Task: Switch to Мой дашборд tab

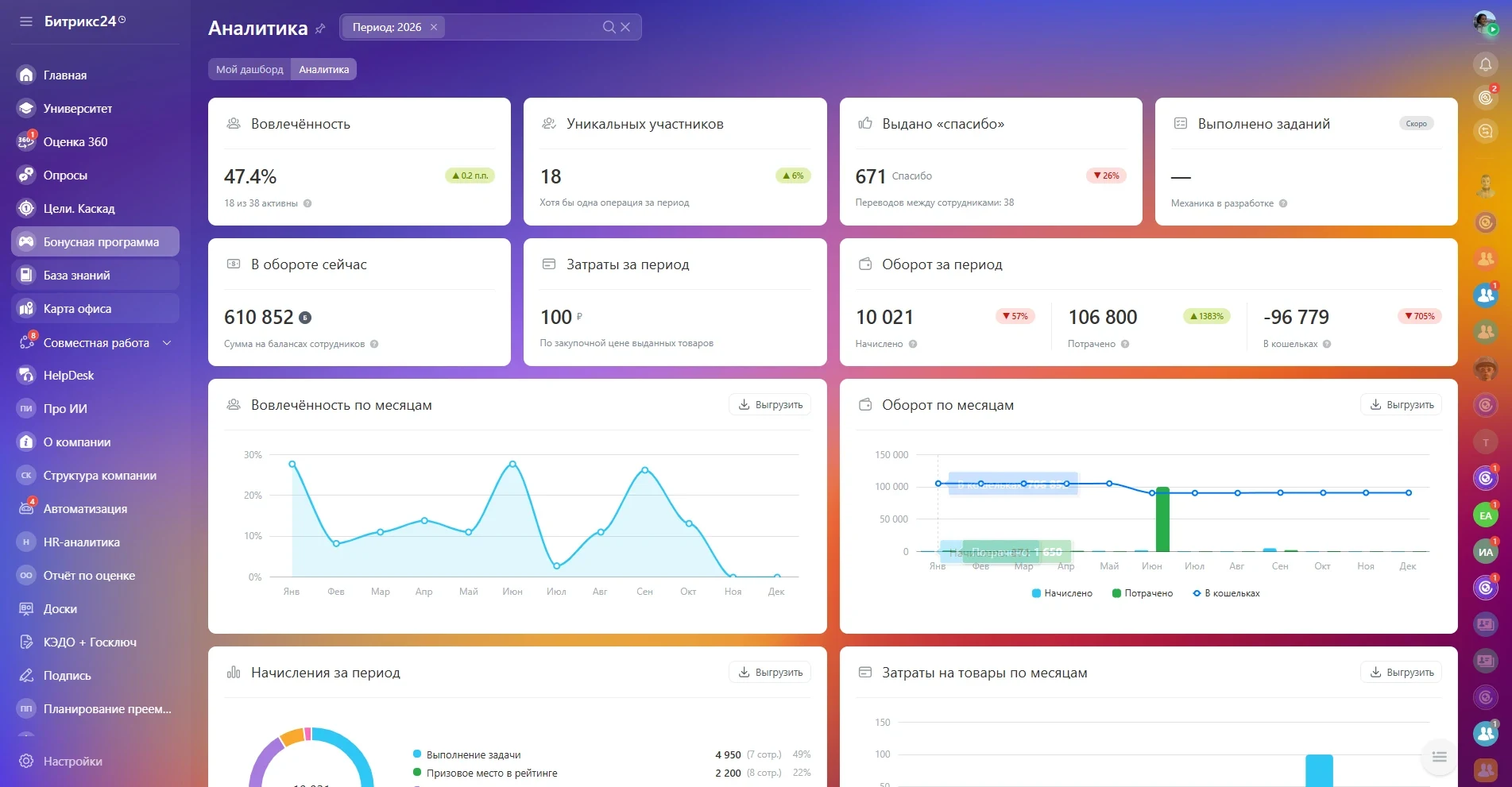Action: pos(249,69)
